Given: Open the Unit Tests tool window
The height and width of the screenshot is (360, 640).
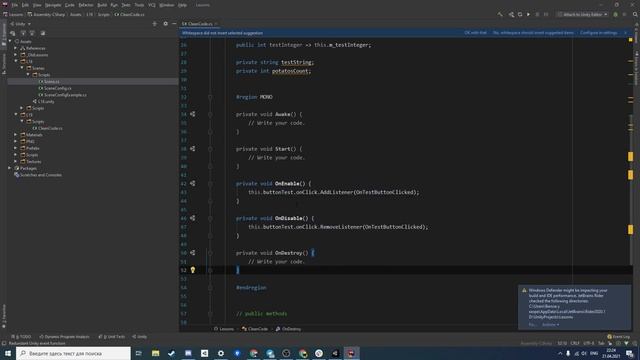Looking at the screenshot, I should tap(111, 337).
